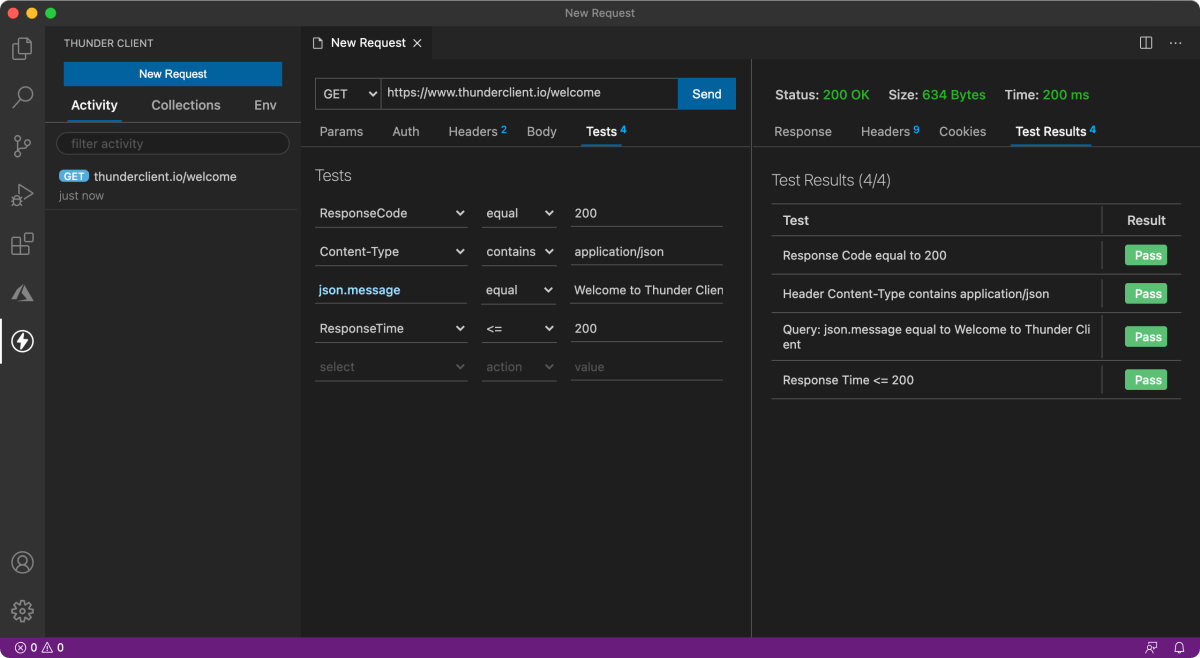1200x658 pixels.
Task: Open the Extensions icon
Action: point(22,244)
